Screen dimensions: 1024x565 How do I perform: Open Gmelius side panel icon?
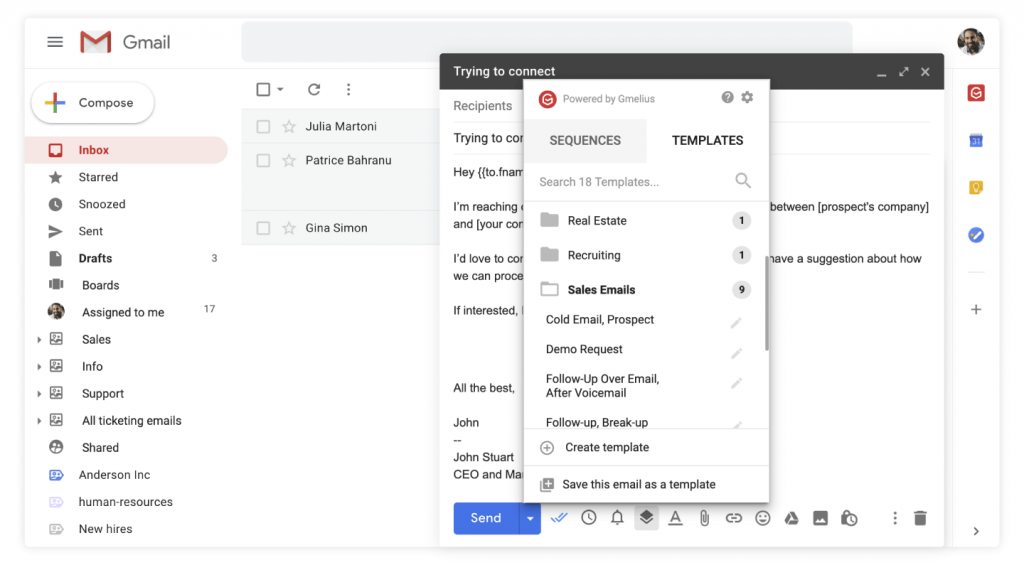tap(976, 93)
